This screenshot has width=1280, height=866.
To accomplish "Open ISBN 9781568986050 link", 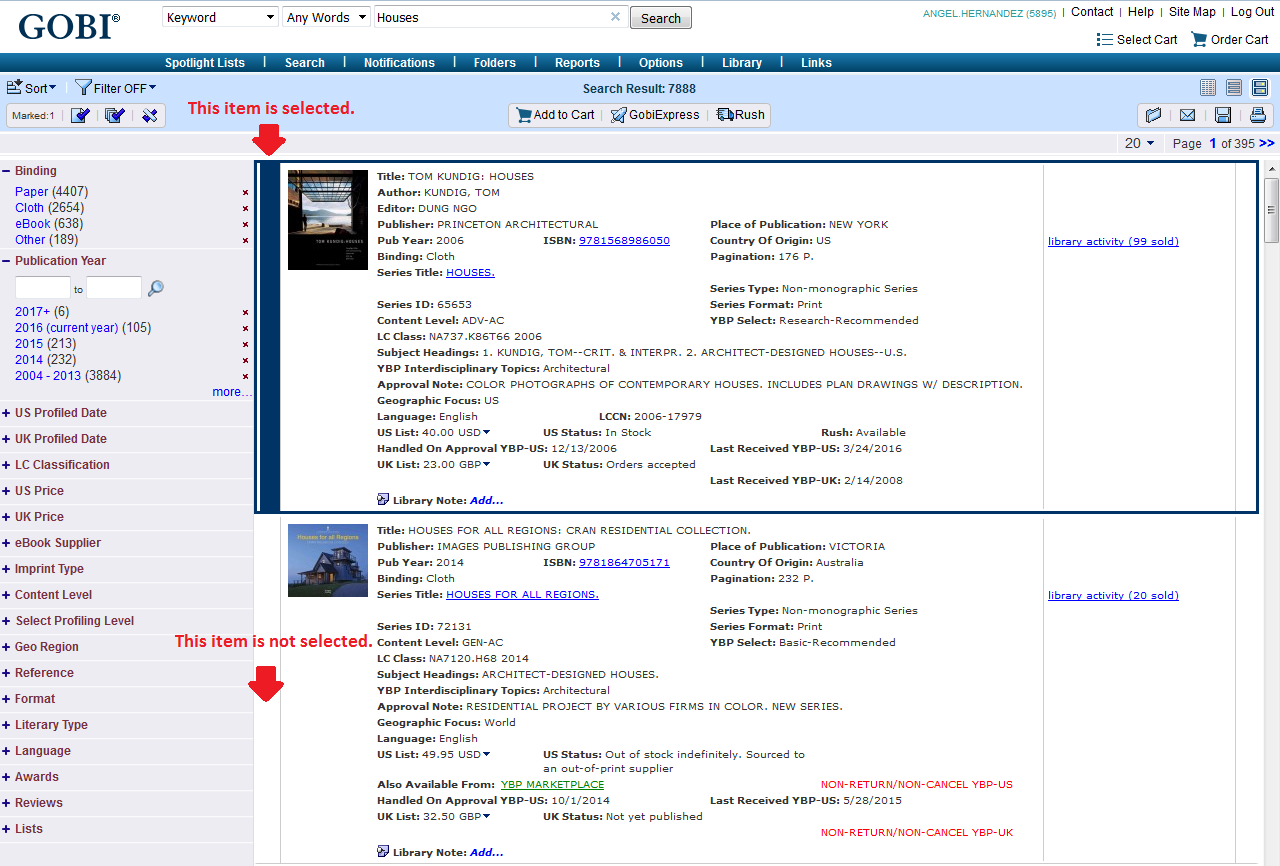I will pyautogui.click(x=624, y=240).
